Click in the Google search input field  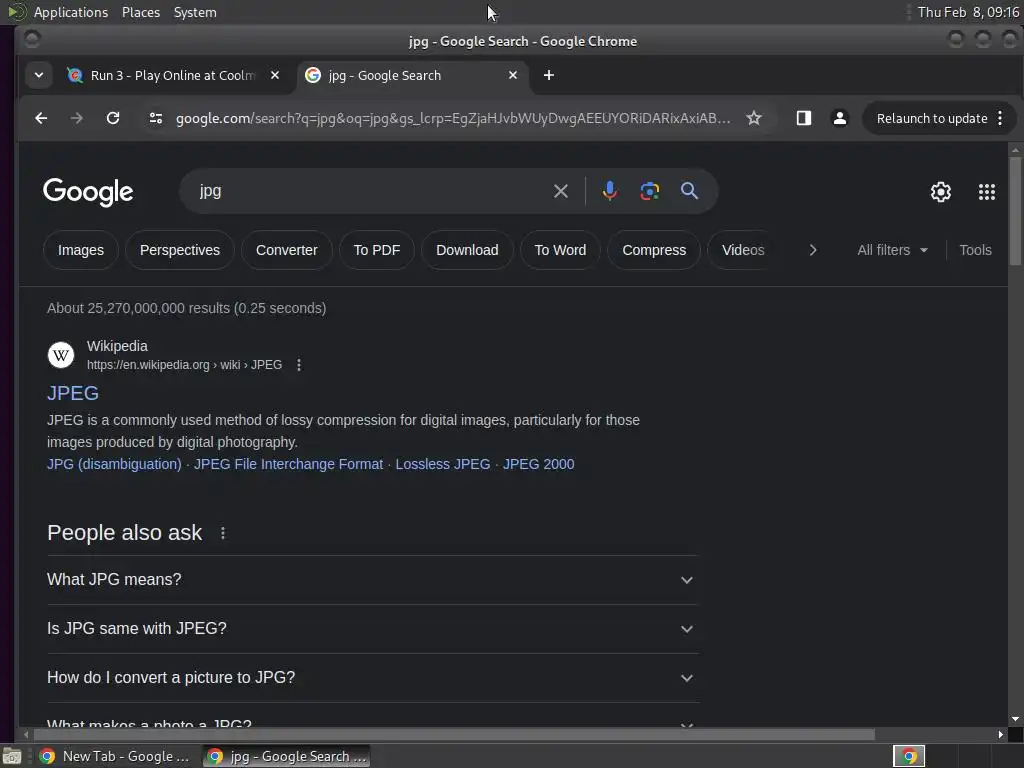(372, 191)
